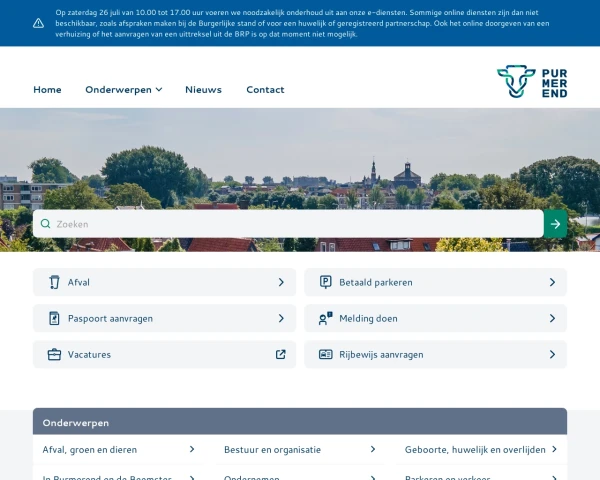Viewport: 600px width, 480px height.
Task: Open the Vacatures link
Action: click(x=164, y=354)
